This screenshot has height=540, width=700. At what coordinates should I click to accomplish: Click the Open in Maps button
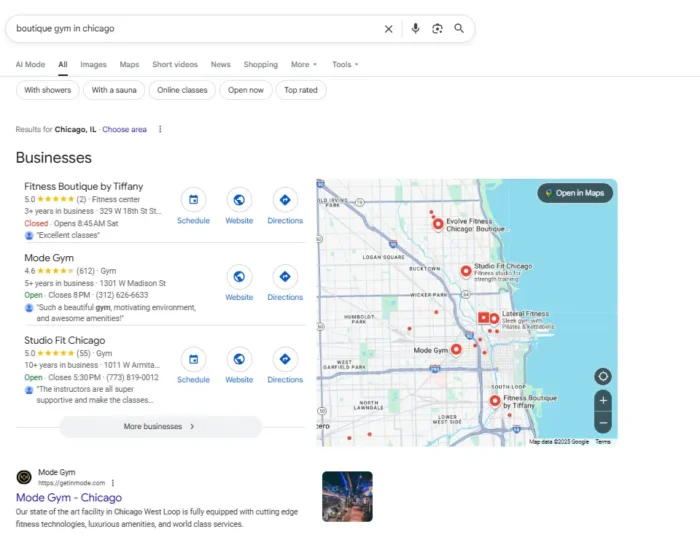click(575, 193)
